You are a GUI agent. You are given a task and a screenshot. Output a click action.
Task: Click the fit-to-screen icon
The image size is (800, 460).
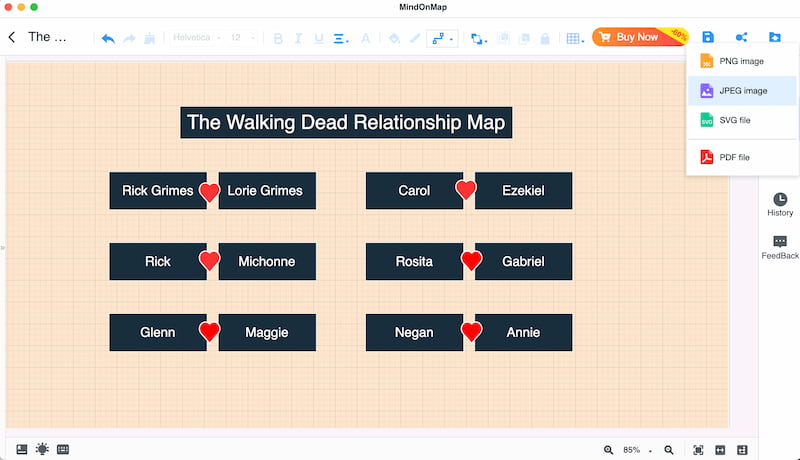[x=698, y=450]
